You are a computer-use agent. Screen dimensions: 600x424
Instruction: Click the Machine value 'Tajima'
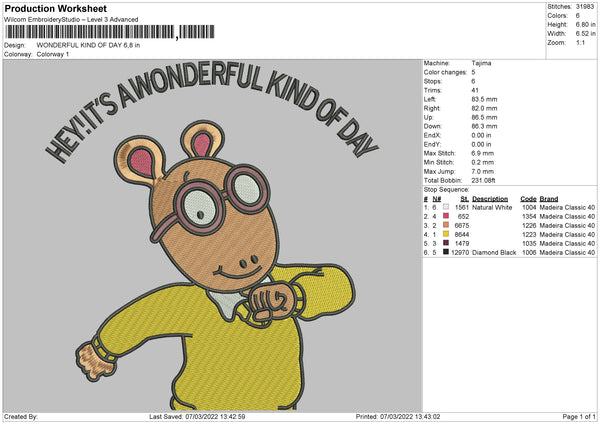coord(481,63)
